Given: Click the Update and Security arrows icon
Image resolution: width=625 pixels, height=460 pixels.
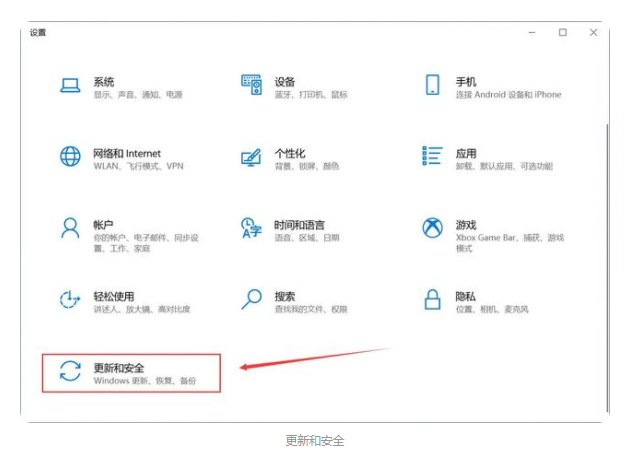Looking at the screenshot, I should pos(70,373).
